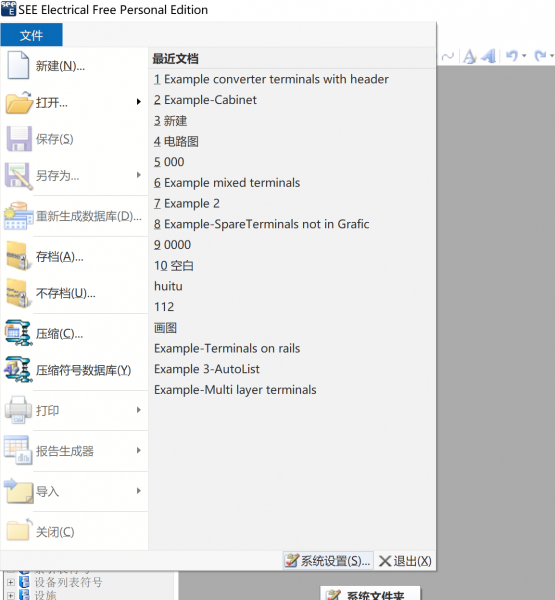Open recent document Example mixed terminals
555x600 pixels.
(x=227, y=183)
